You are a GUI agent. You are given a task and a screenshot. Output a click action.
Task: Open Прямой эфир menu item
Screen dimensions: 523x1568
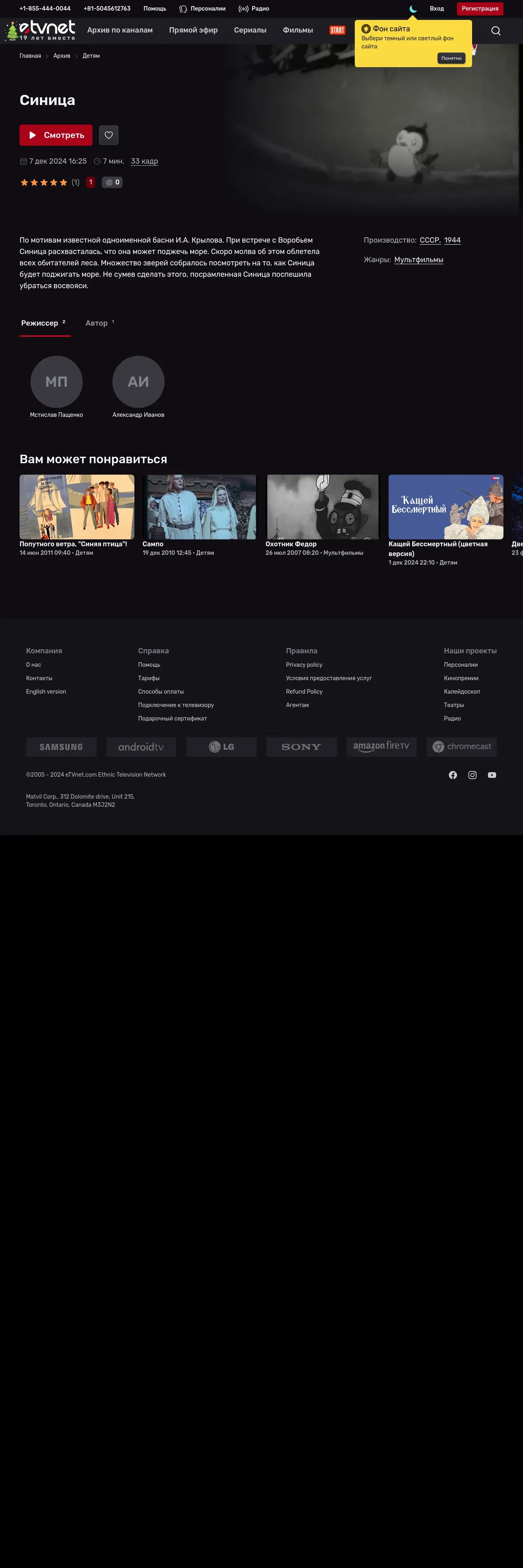tap(193, 31)
